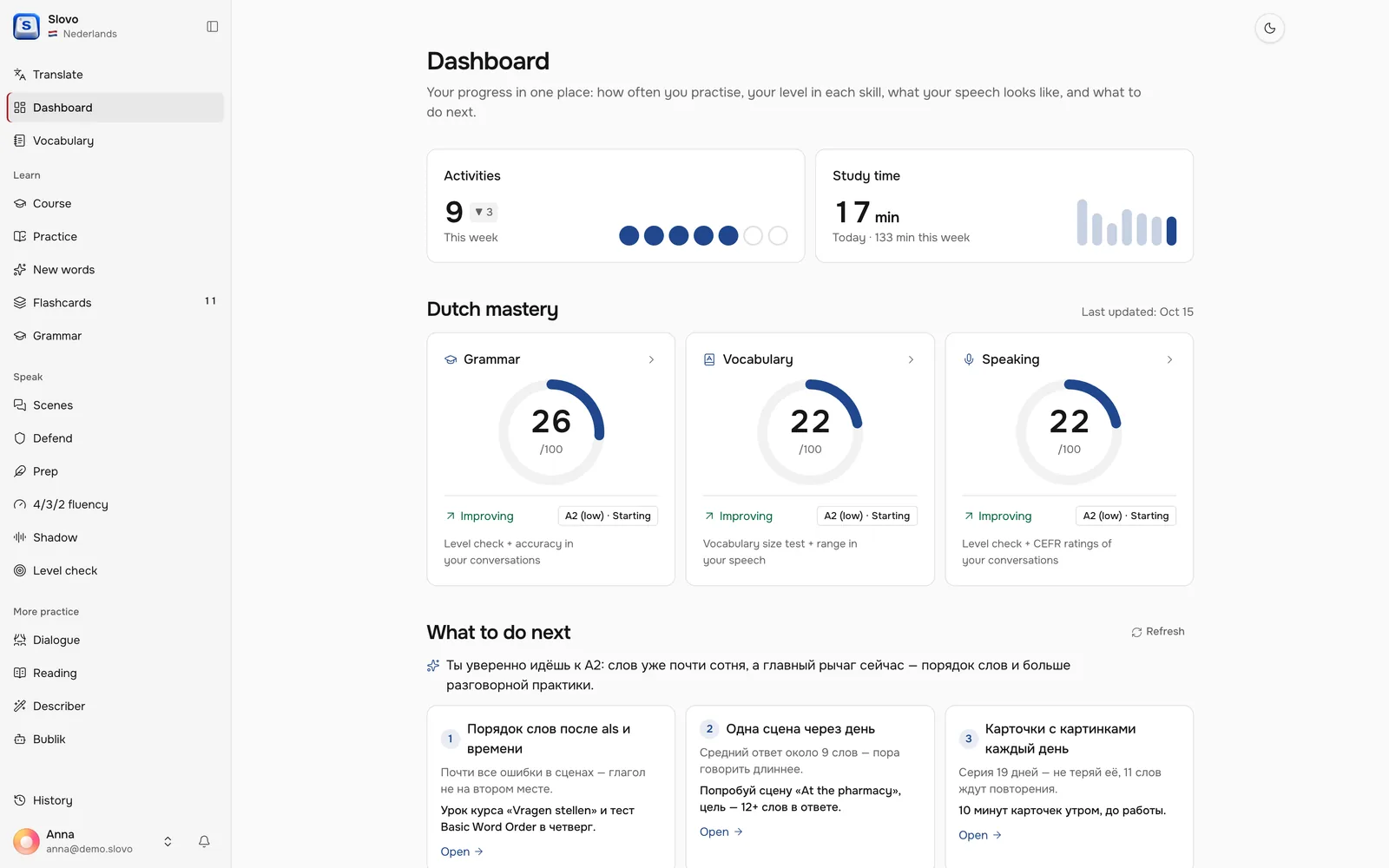Click Anna's avatar picture
This screenshot has width=1389, height=868.
26,841
